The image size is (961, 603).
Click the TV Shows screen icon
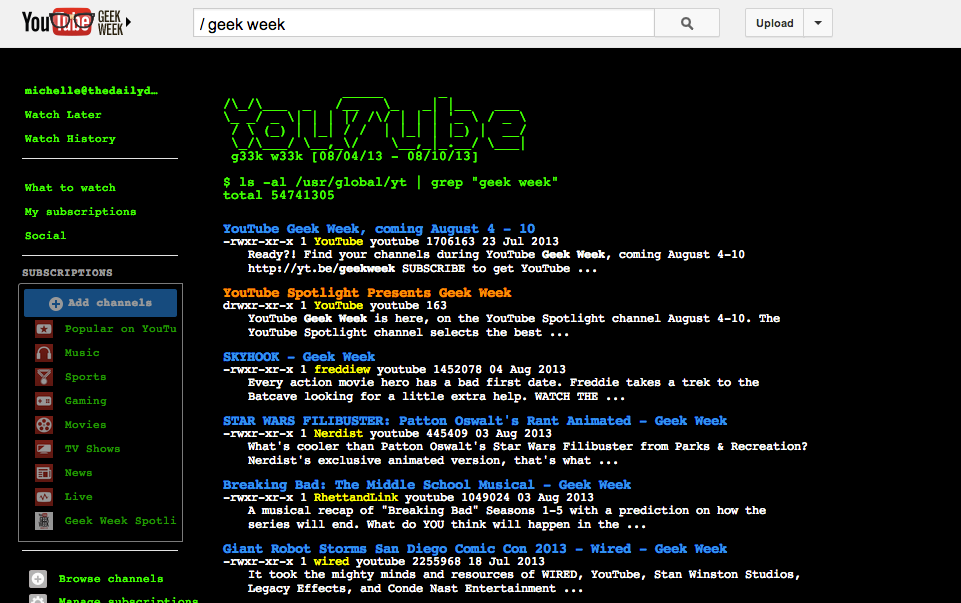(x=44, y=449)
